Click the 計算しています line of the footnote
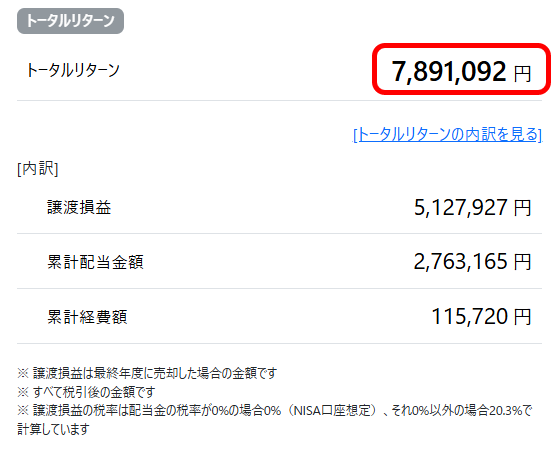Screen dimensions: 551x453 click(x=53, y=429)
